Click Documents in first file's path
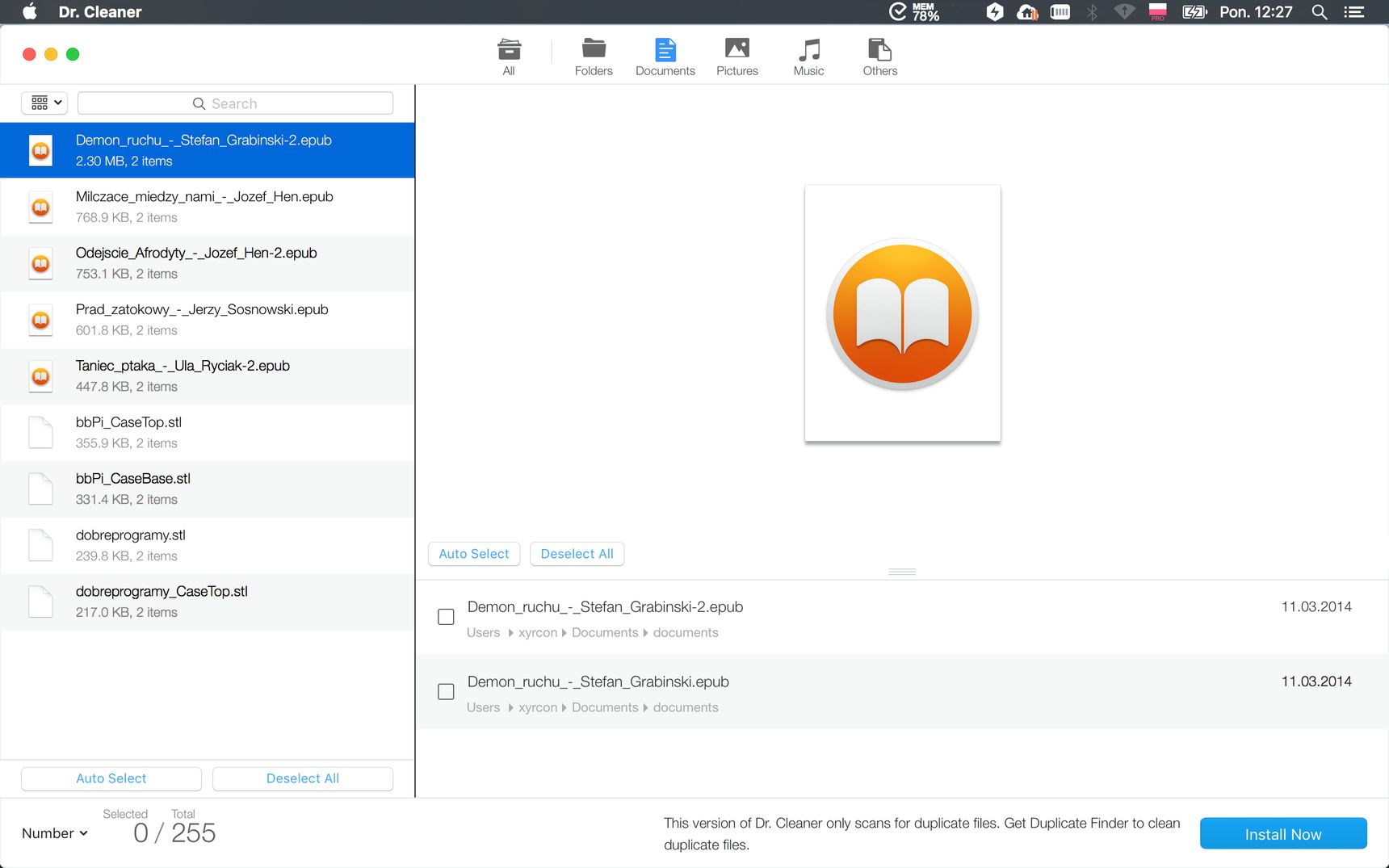The width and height of the screenshot is (1389, 868). click(x=605, y=633)
